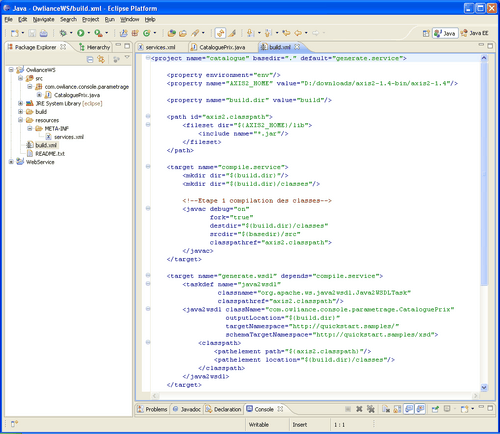Screen dimensions: 500x434
Task: Click the Print toolbar icon
Action: pos(44,33)
